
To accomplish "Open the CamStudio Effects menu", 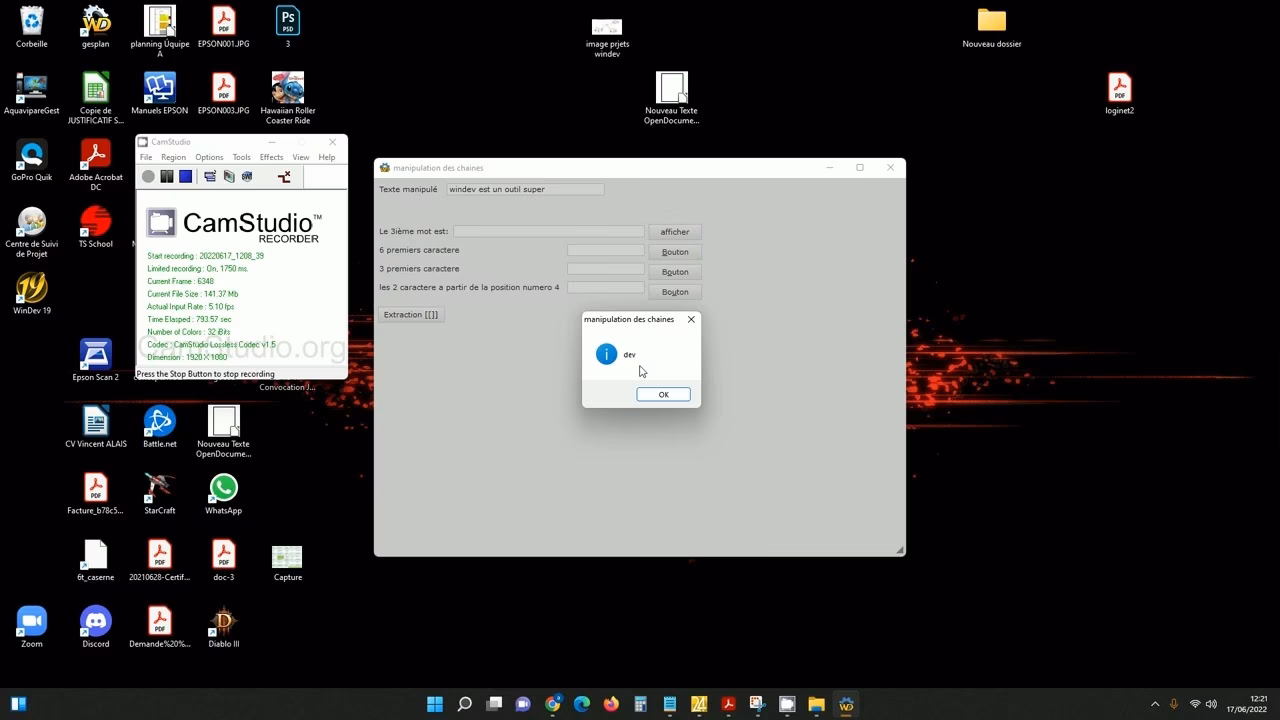I will (x=271, y=157).
